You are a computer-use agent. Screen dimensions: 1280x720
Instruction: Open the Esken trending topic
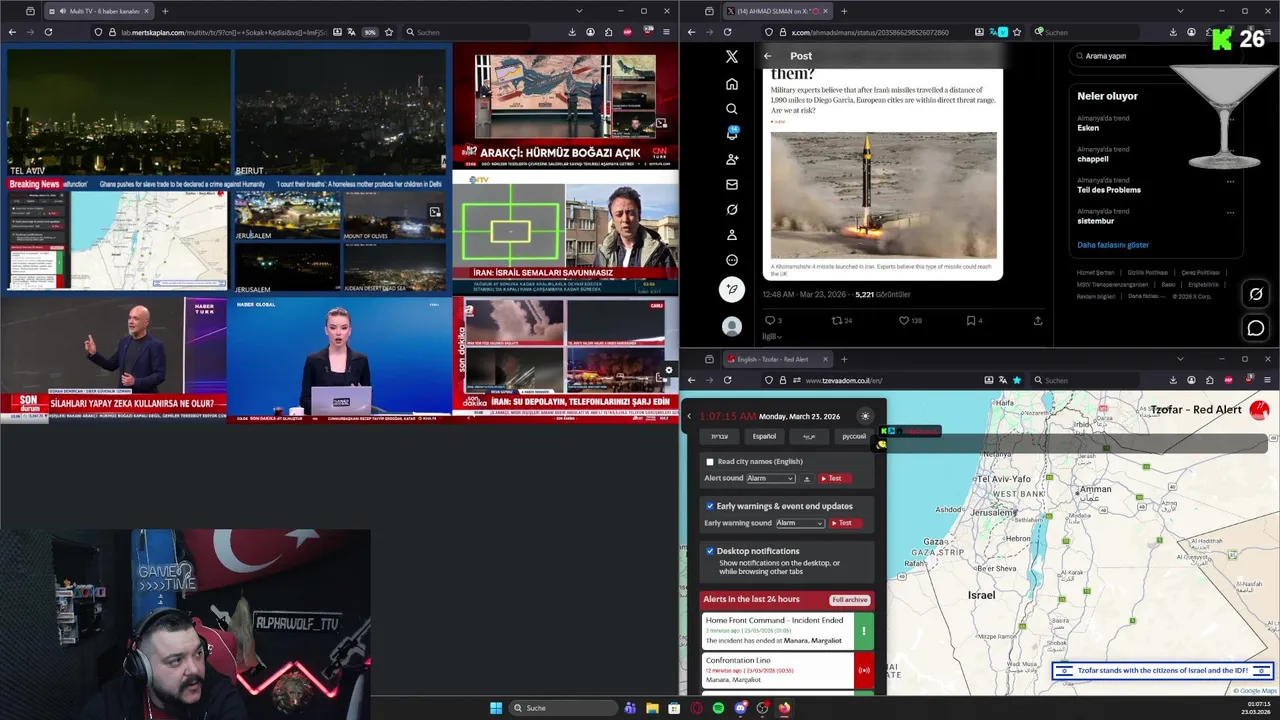pyautogui.click(x=1088, y=128)
